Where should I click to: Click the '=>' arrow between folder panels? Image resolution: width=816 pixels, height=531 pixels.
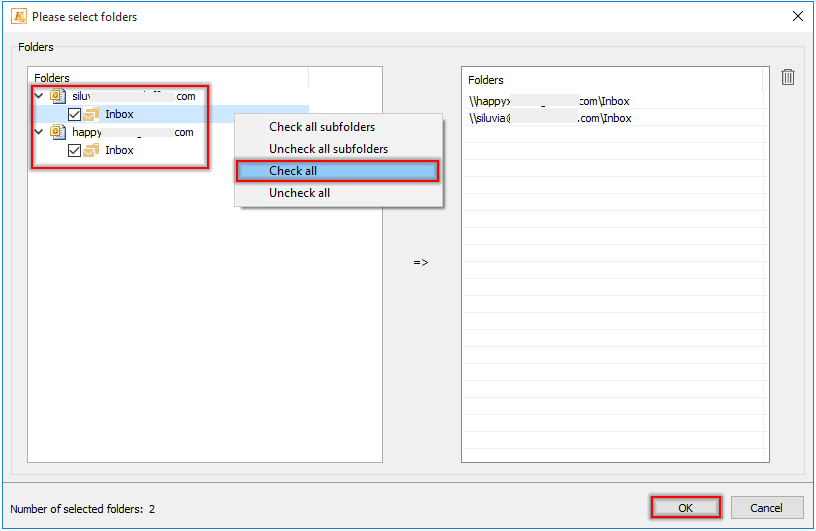(421, 263)
